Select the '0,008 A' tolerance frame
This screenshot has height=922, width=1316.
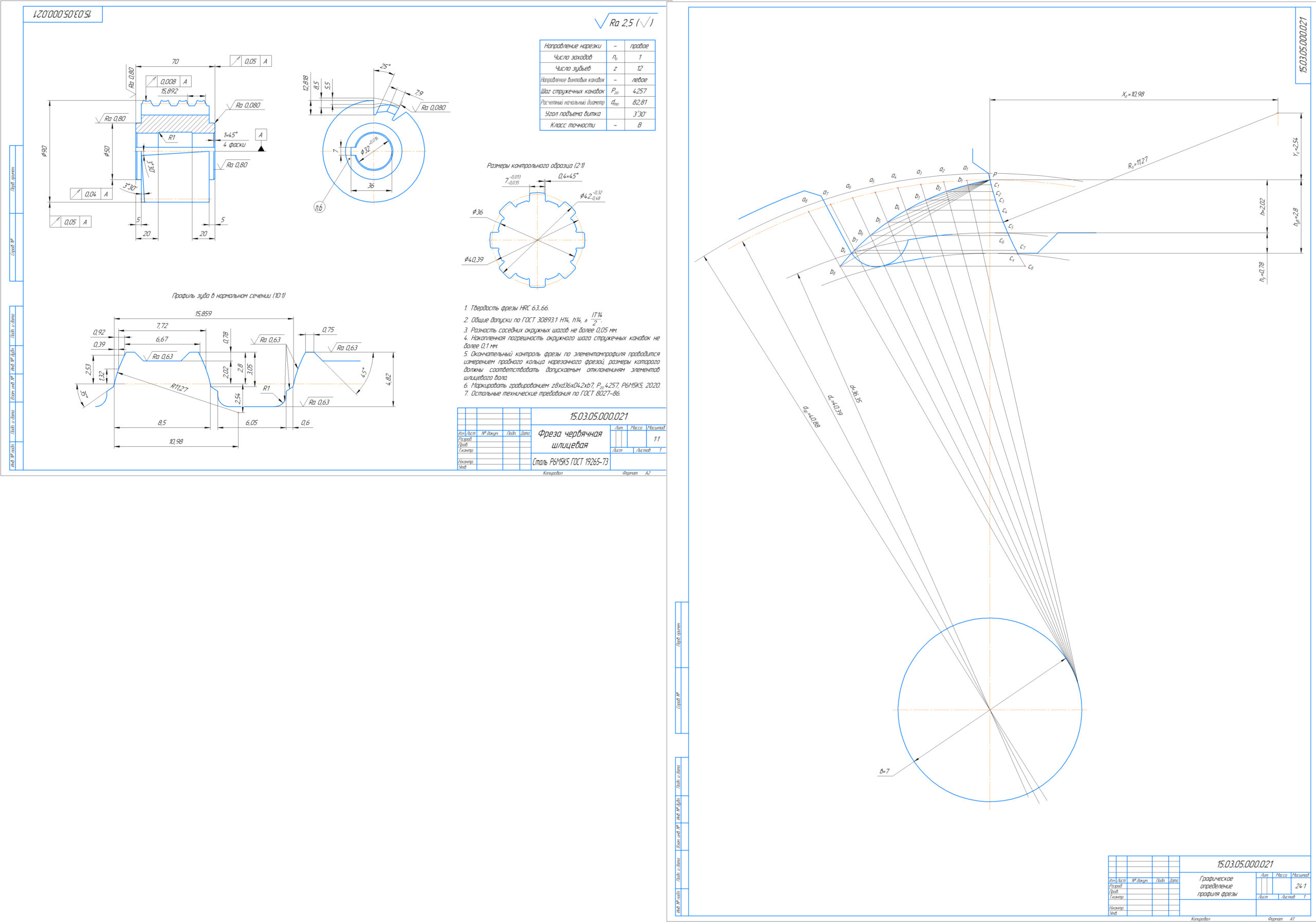point(169,81)
